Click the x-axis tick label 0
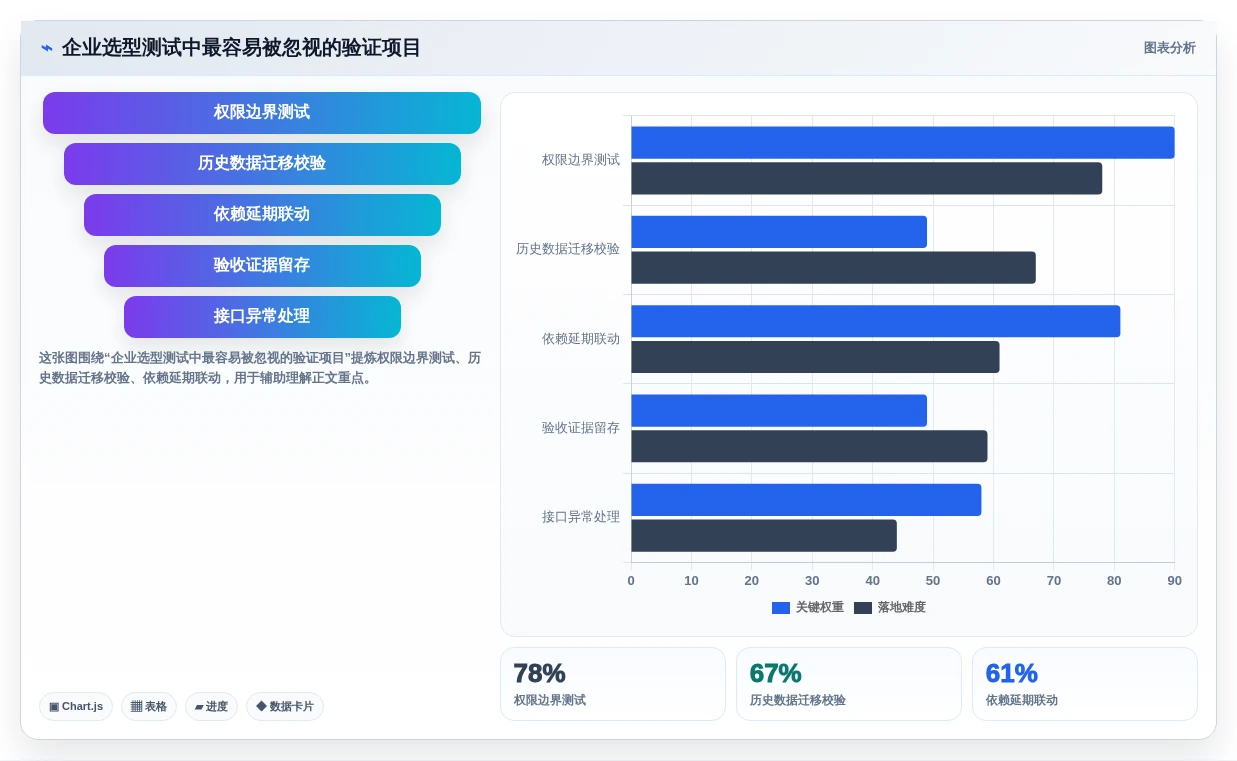 click(631, 581)
